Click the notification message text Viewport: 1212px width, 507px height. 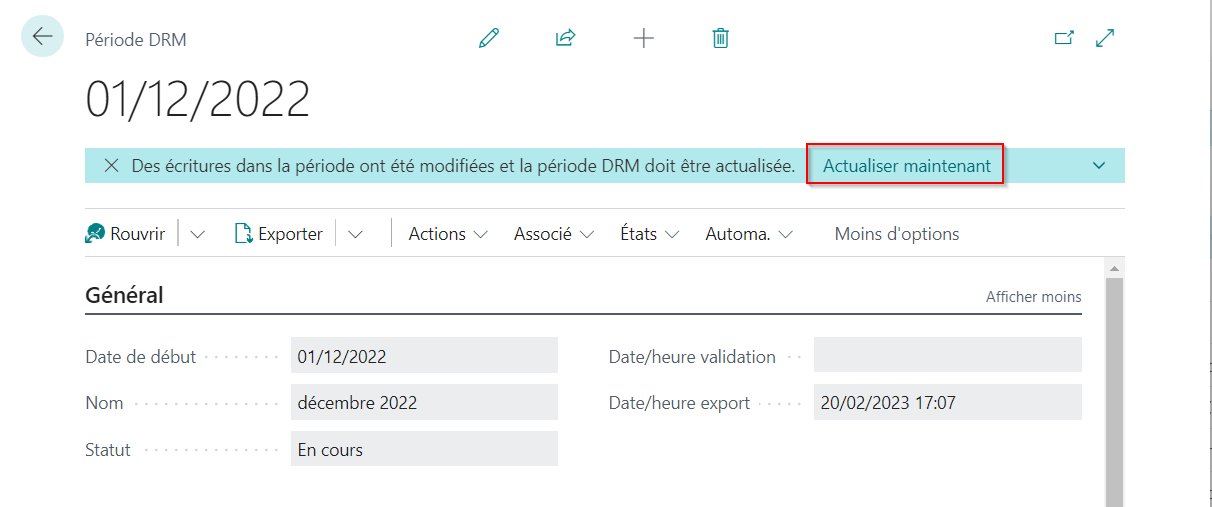(x=464, y=166)
